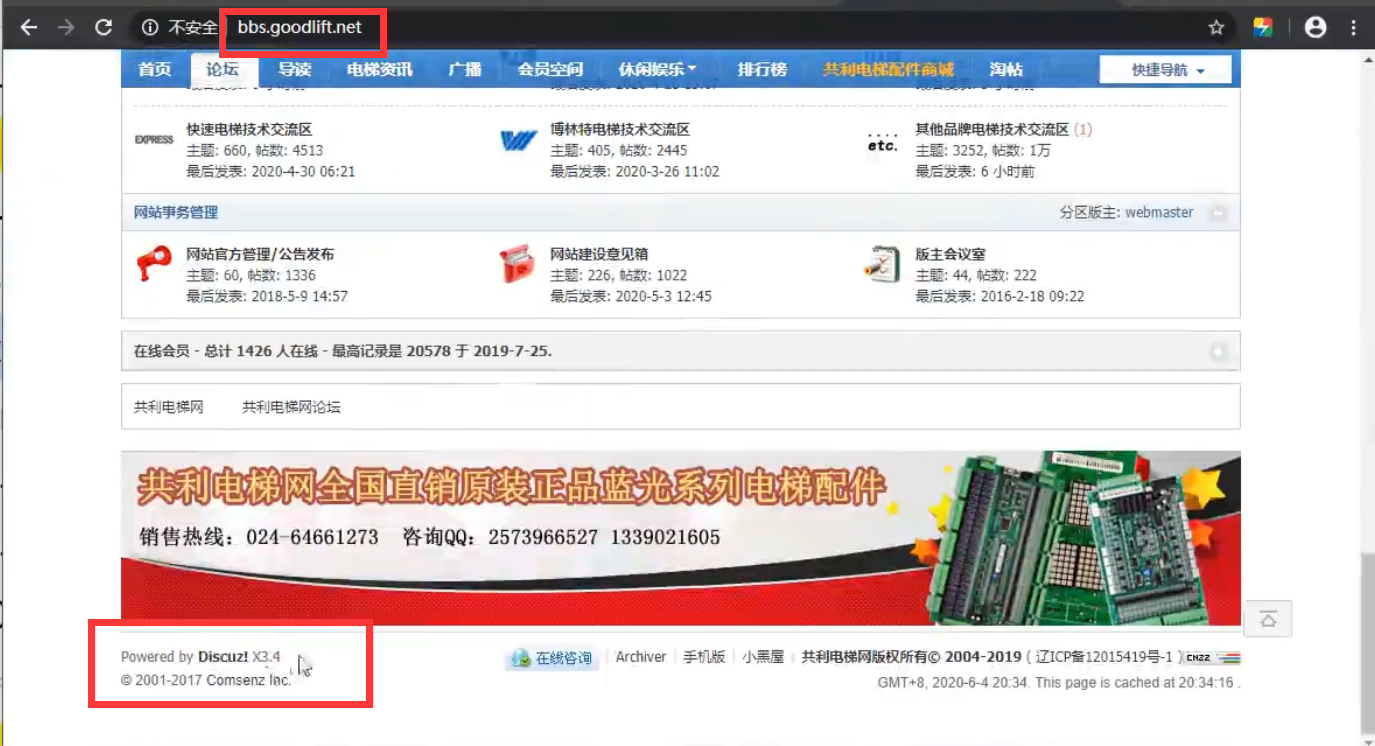
Task: Click the elevator parts advertisement banner
Action: (680, 538)
